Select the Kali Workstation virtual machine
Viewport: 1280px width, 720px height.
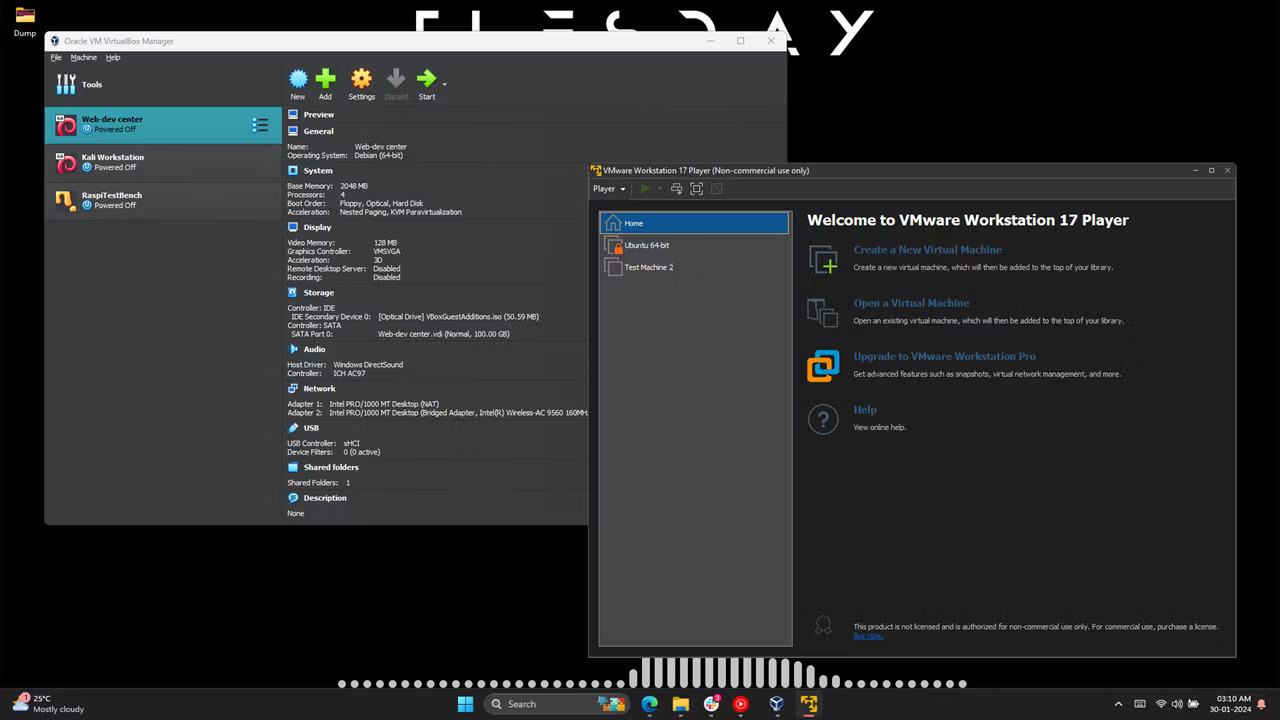(x=113, y=161)
